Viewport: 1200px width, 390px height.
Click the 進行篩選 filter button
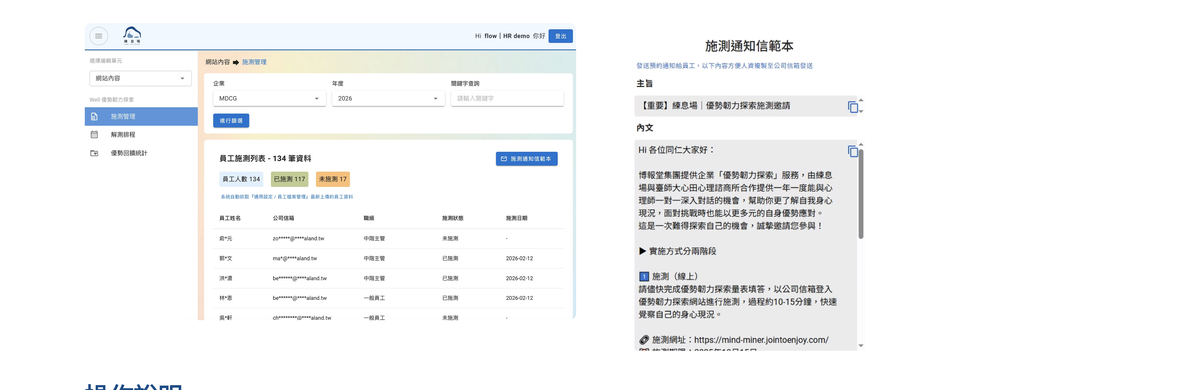click(x=231, y=121)
